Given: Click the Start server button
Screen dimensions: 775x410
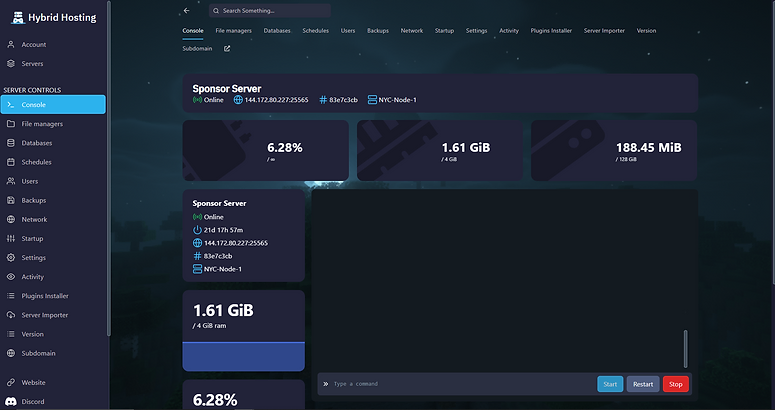Looking at the screenshot, I should pos(610,384).
